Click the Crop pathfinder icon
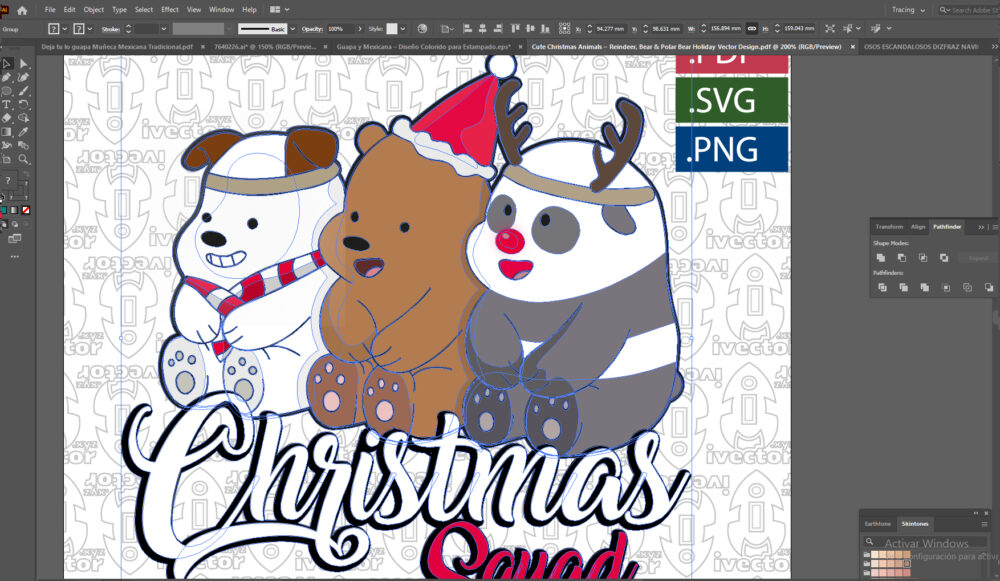Screen dimensions: 1000x581 tap(946, 288)
